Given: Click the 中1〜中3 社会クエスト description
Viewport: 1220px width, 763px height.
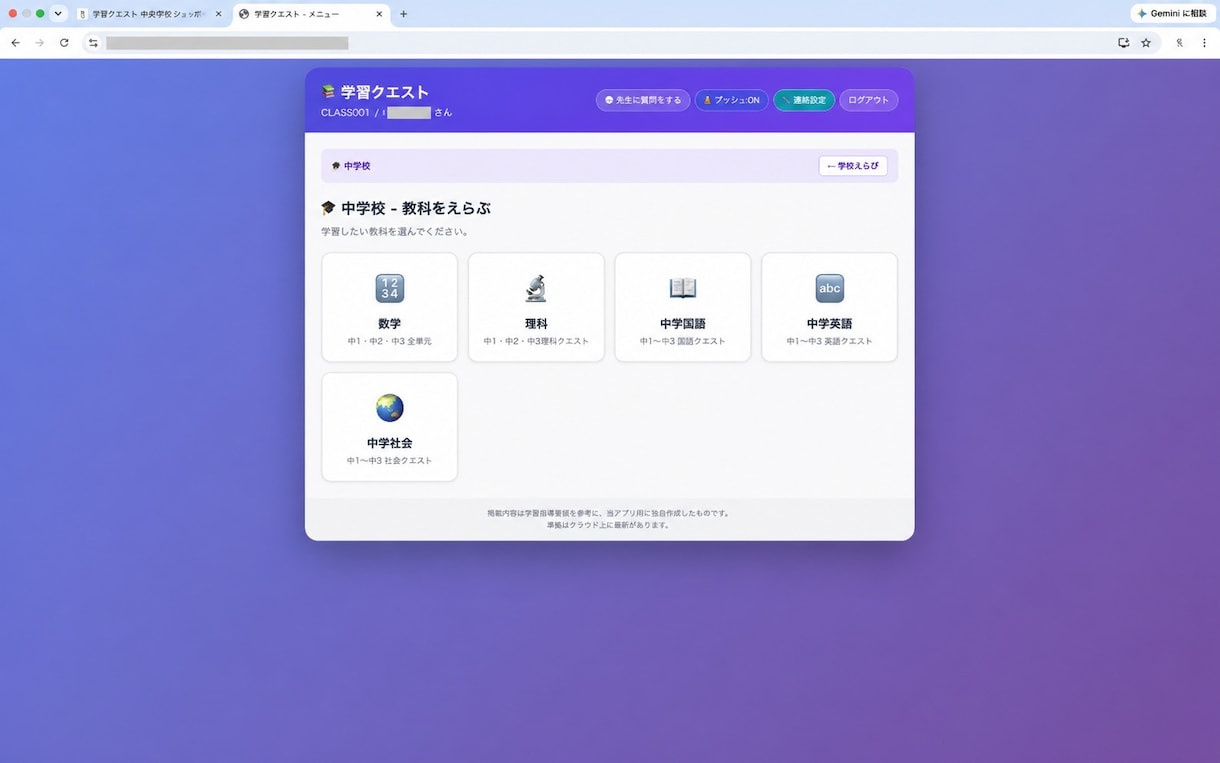Looking at the screenshot, I should [389, 461].
